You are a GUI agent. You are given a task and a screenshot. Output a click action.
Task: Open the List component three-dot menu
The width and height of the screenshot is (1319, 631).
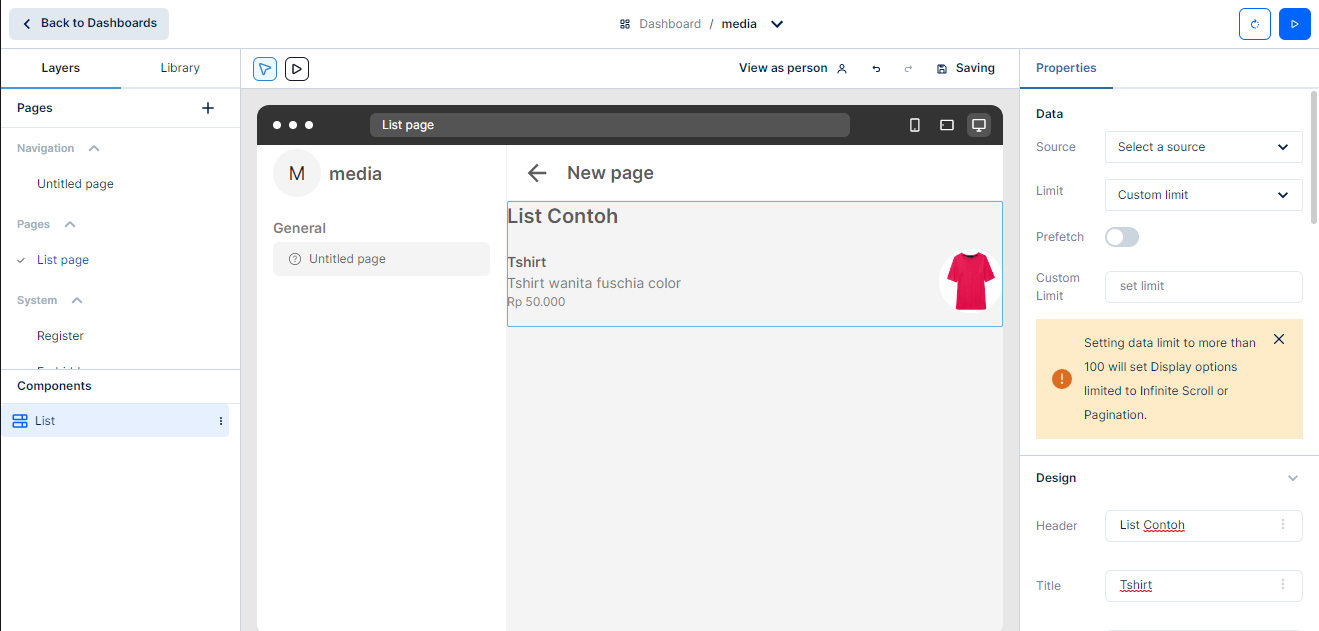[221, 421]
